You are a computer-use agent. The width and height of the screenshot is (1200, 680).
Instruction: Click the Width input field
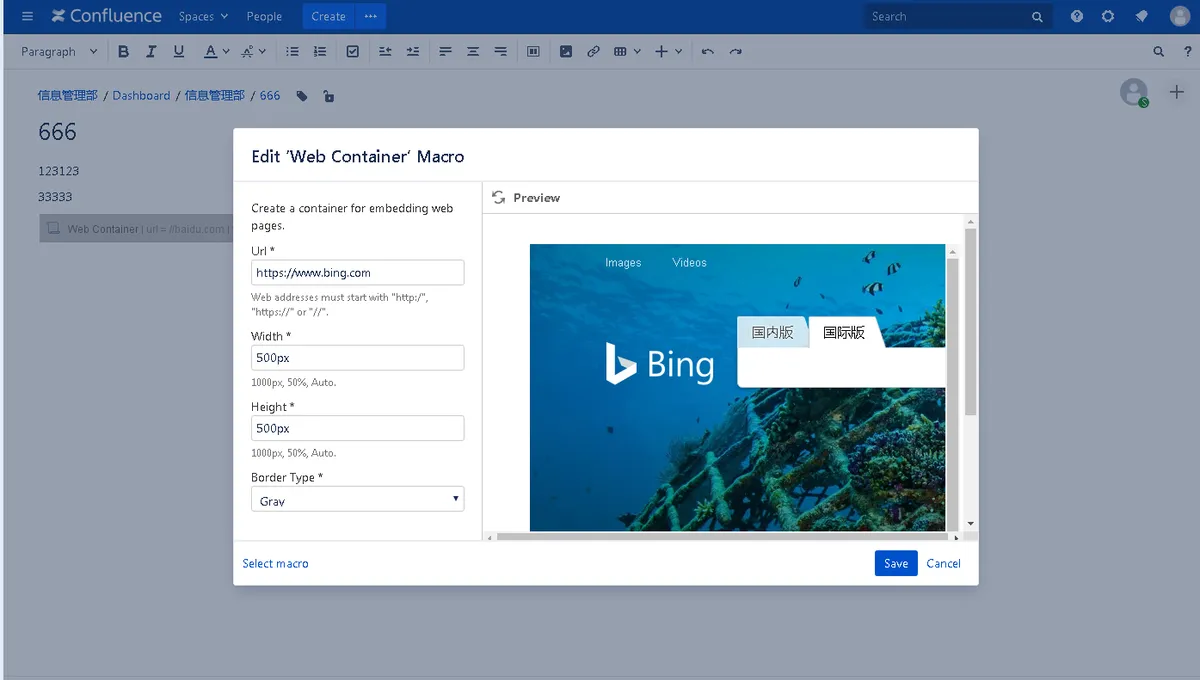(357, 357)
